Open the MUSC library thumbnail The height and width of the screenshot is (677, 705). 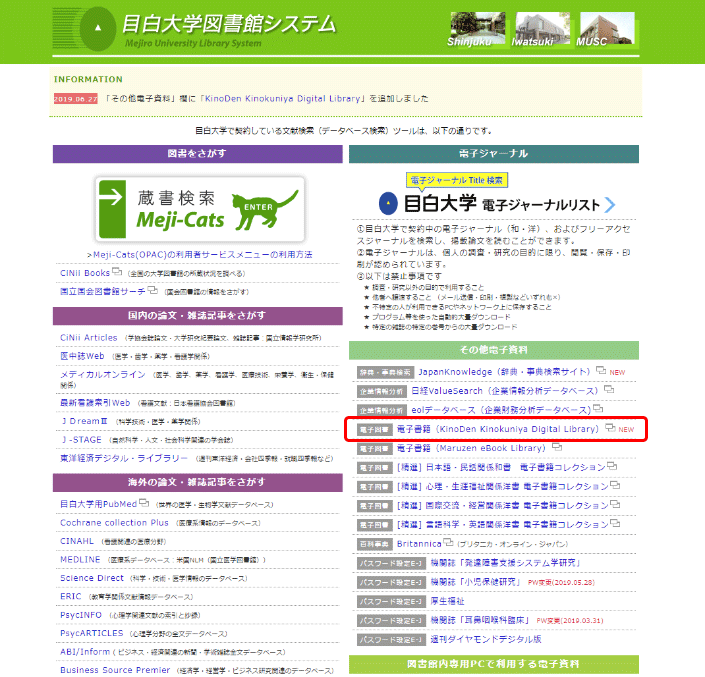pos(607,29)
